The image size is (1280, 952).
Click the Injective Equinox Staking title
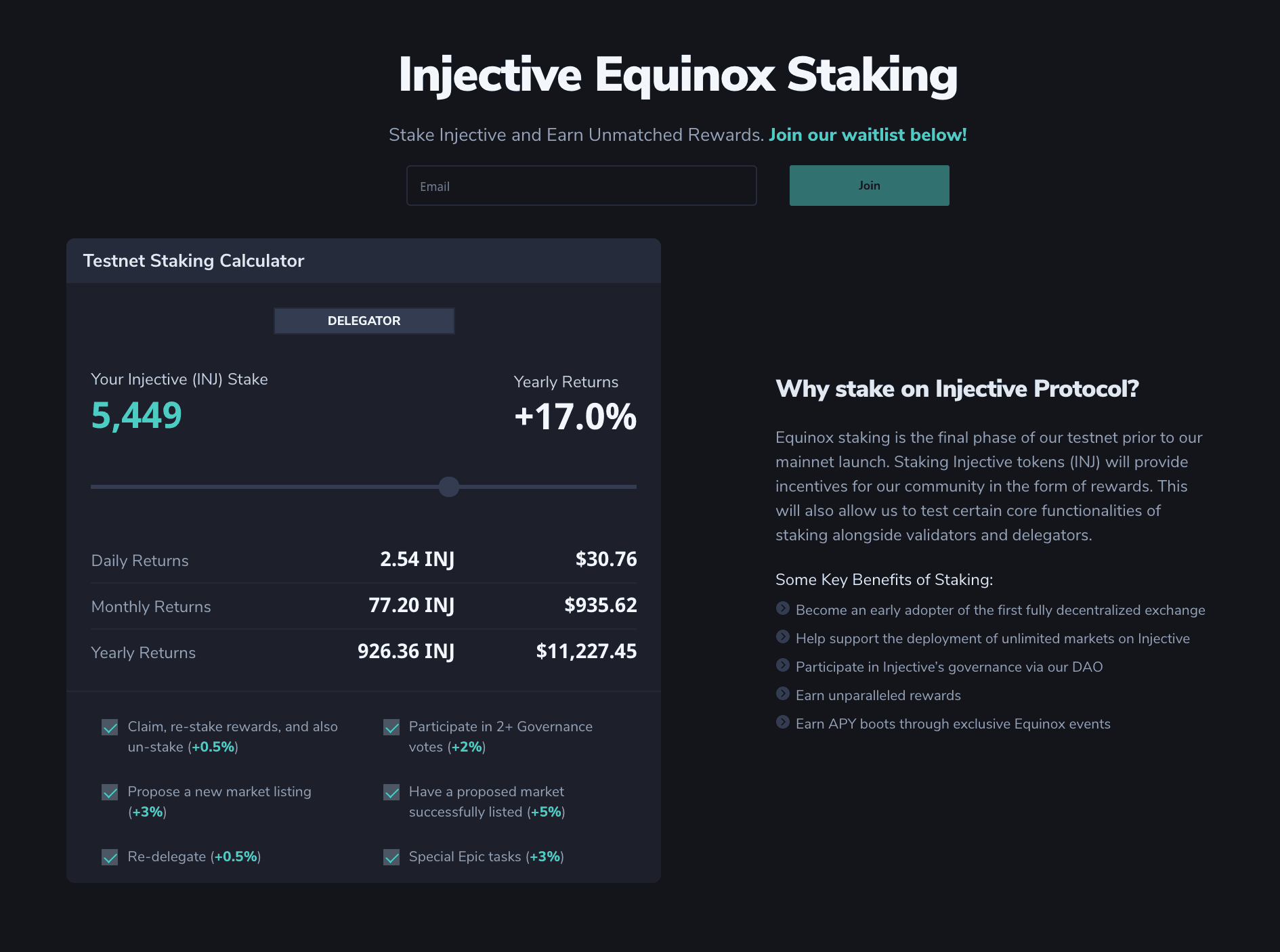678,74
